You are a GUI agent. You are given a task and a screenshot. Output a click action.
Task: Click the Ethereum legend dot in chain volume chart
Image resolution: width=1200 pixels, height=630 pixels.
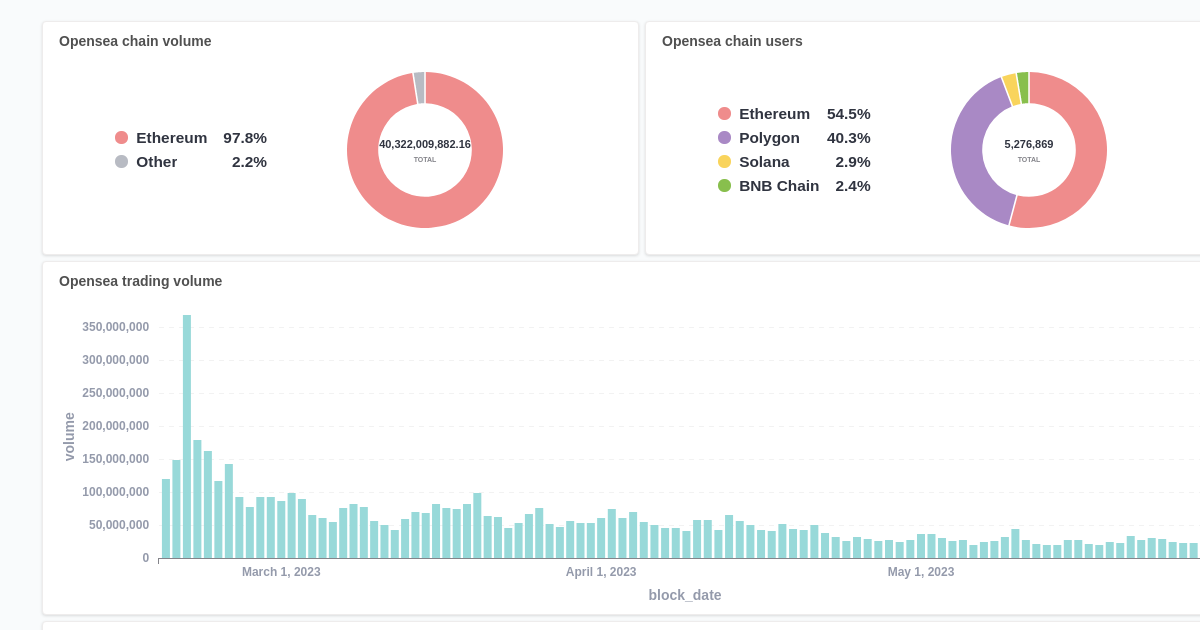124,138
